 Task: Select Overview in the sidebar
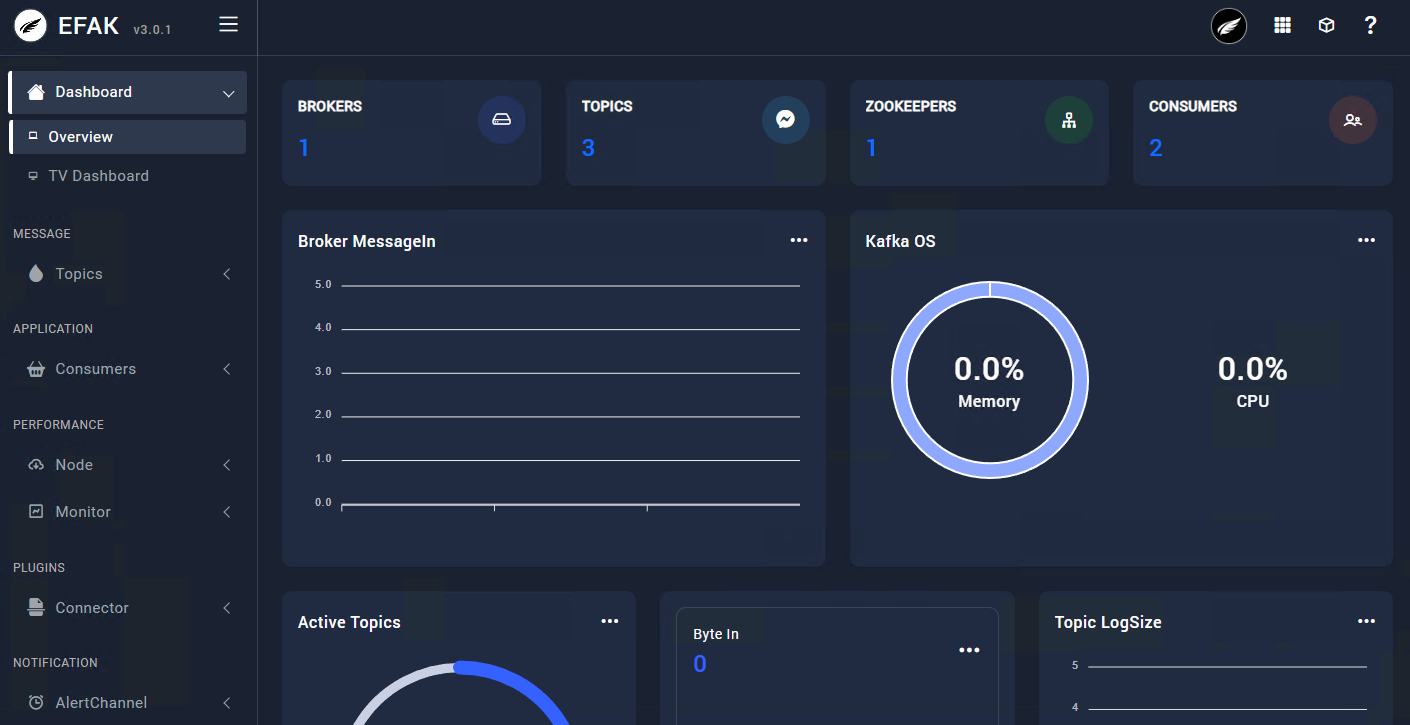point(127,137)
